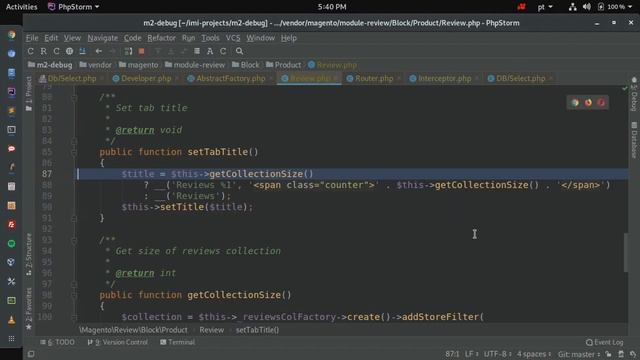Click the 87:1 cursor position indicator
Viewport: 640px width, 360px height.
click(452, 354)
